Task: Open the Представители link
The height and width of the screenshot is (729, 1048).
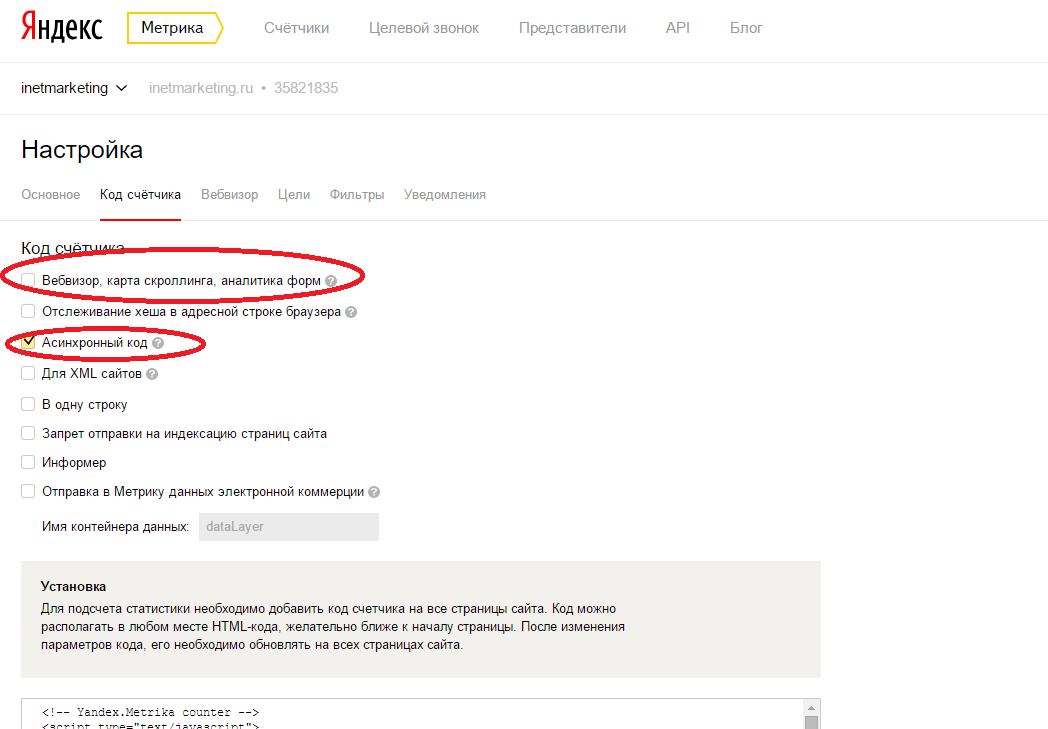Action: (572, 28)
